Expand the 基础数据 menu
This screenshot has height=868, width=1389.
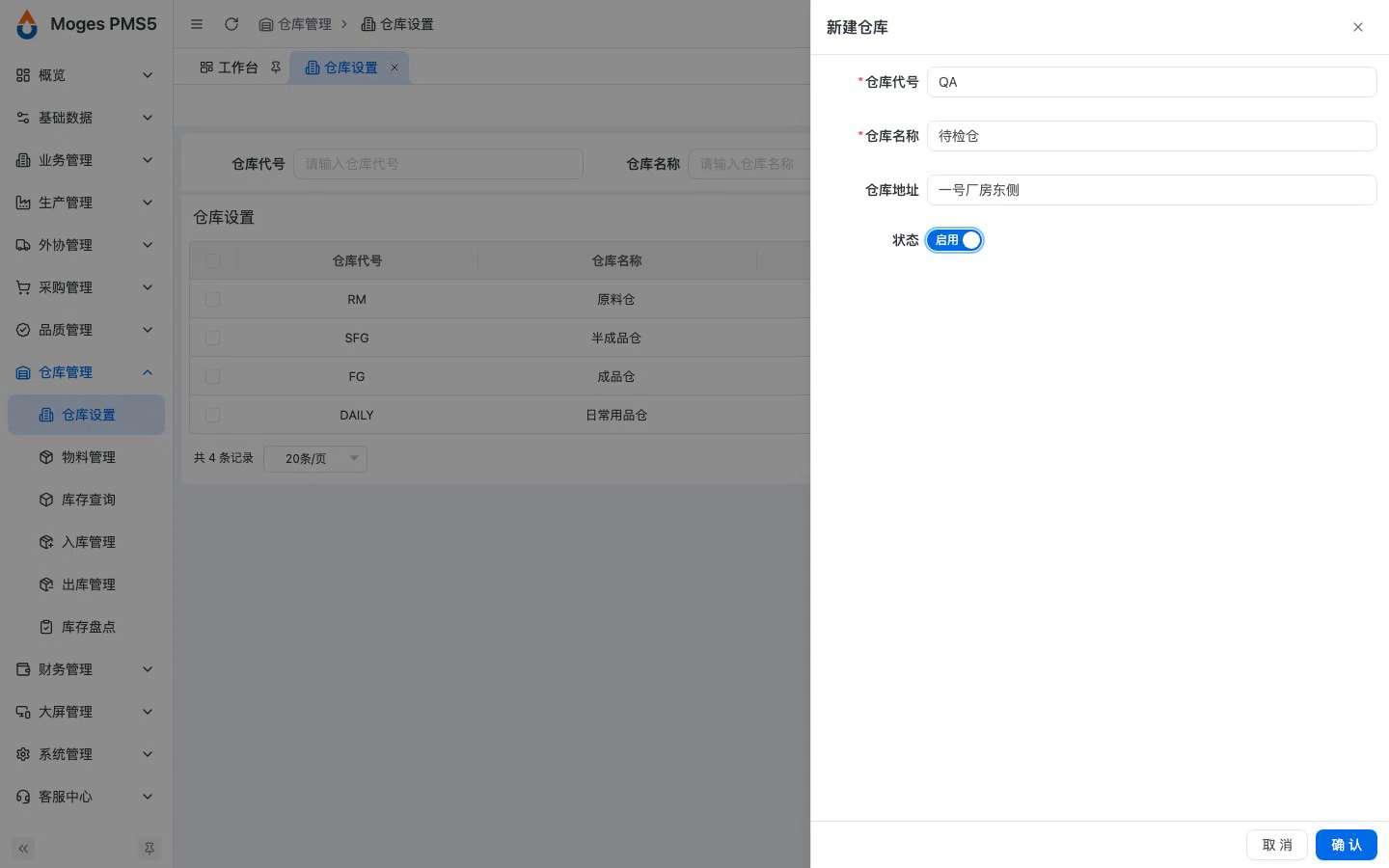point(86,118)
